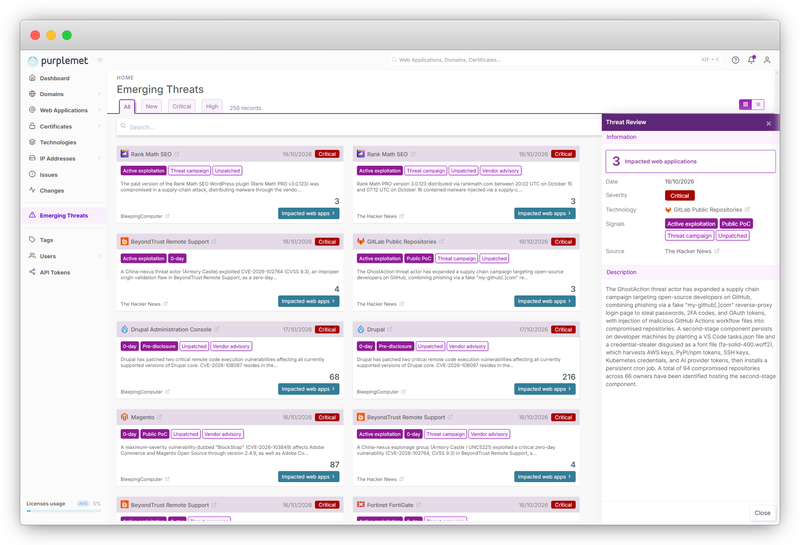
Task: Expand the Domains sidebar item
Action: point(99,94)
